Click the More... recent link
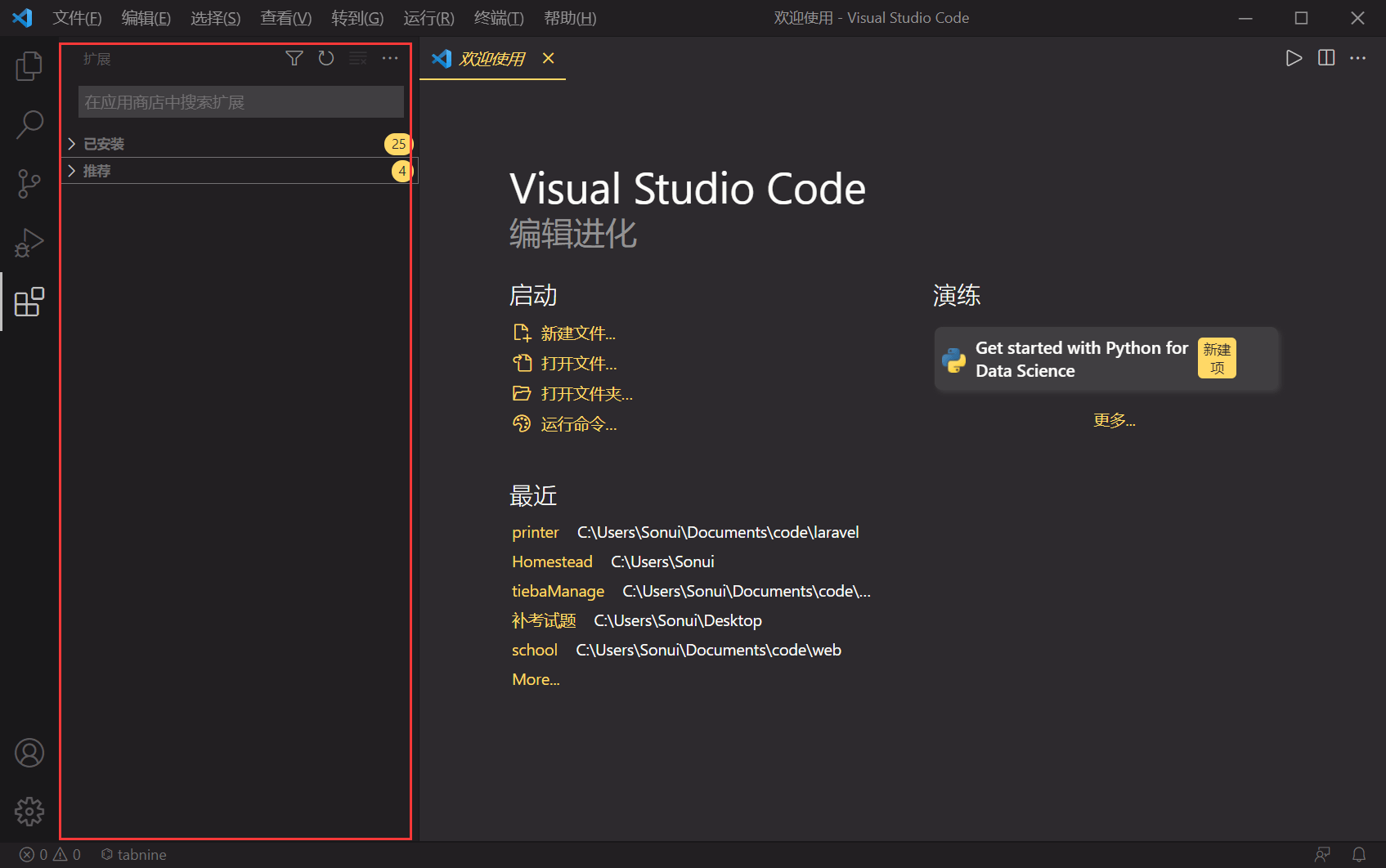The image size is (1386, 868). click(x=536, y=679)
